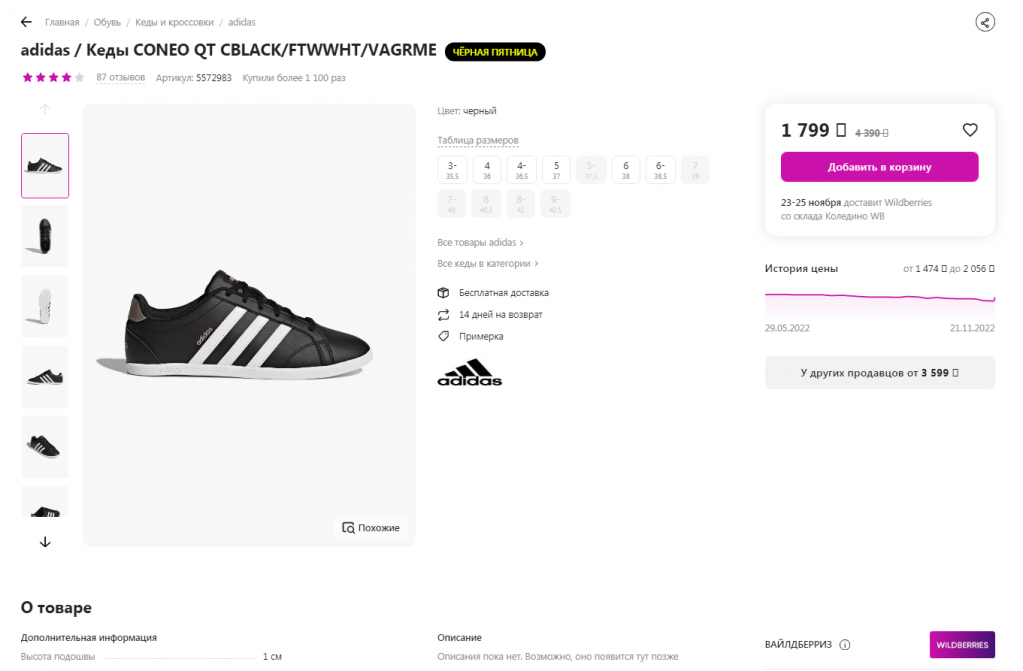Click the star rating icons
Image resolution: width=1023 pixels, height=671 pixels.
point(53,77)
